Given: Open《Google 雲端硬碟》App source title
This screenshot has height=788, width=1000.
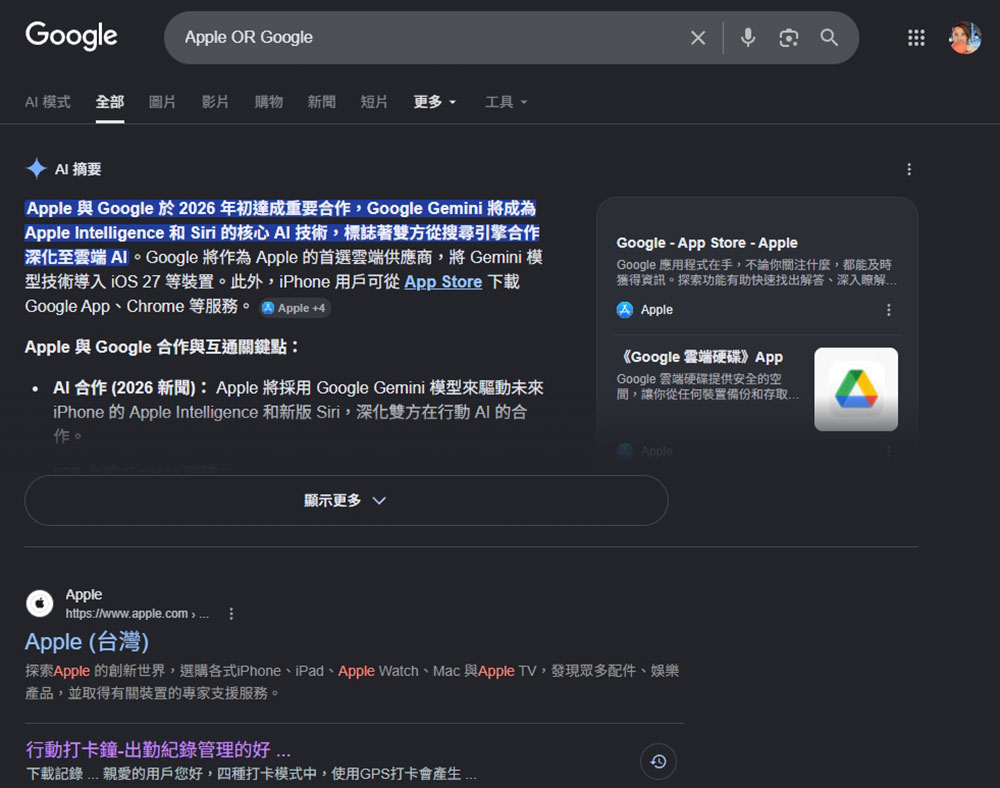Looking at the screenshot, I should pos(700,357).
